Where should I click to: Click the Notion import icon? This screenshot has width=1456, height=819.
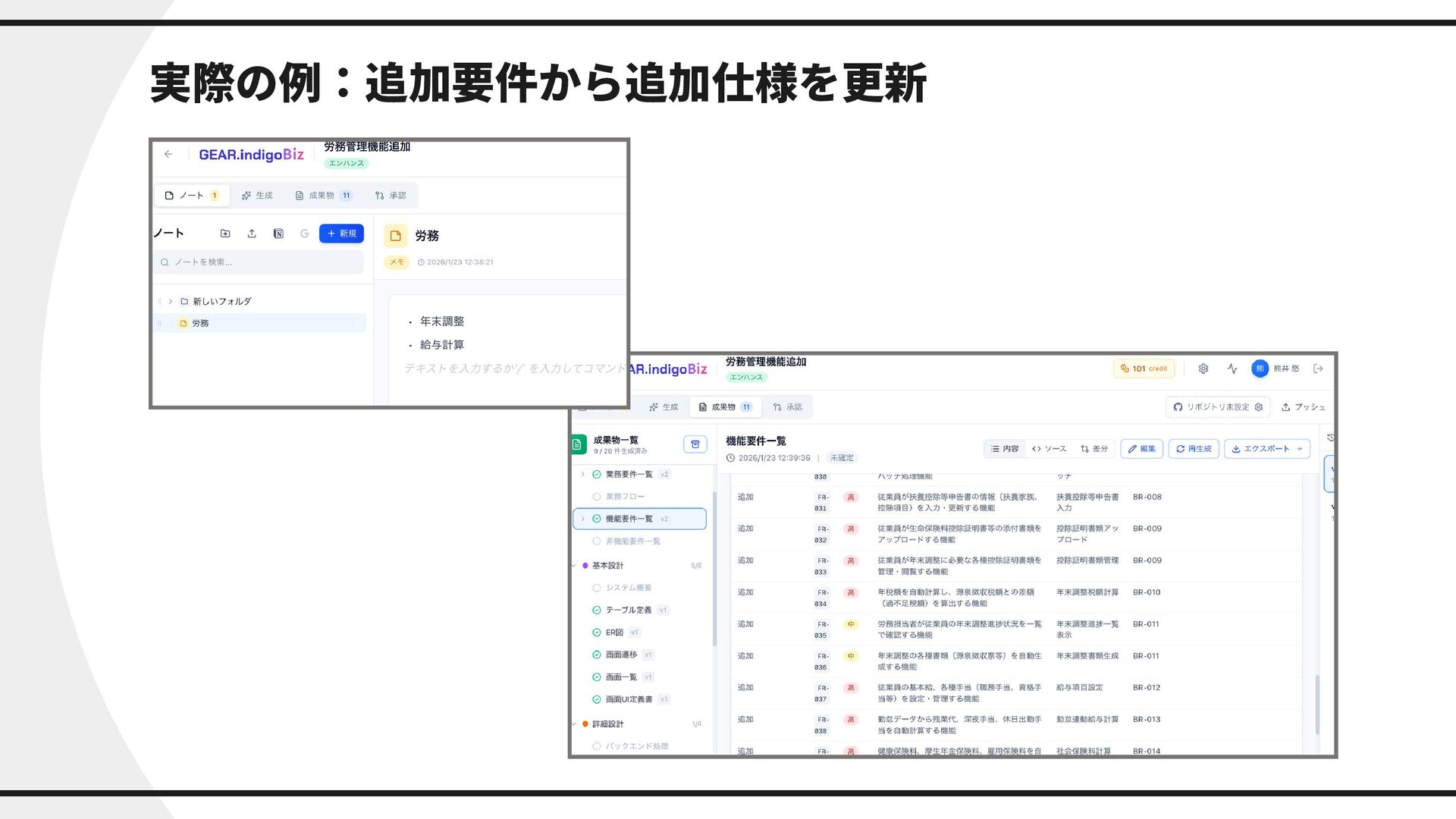pos(278,234)
